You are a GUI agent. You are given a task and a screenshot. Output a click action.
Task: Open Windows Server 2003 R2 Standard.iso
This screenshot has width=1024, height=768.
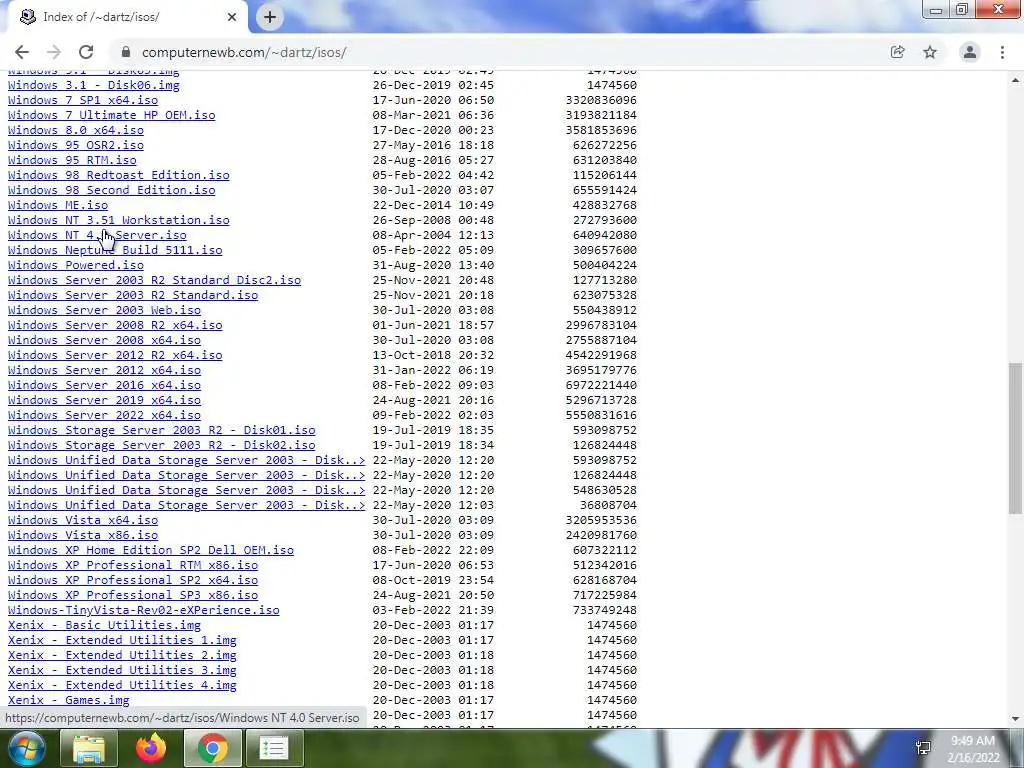click(133, 295)
